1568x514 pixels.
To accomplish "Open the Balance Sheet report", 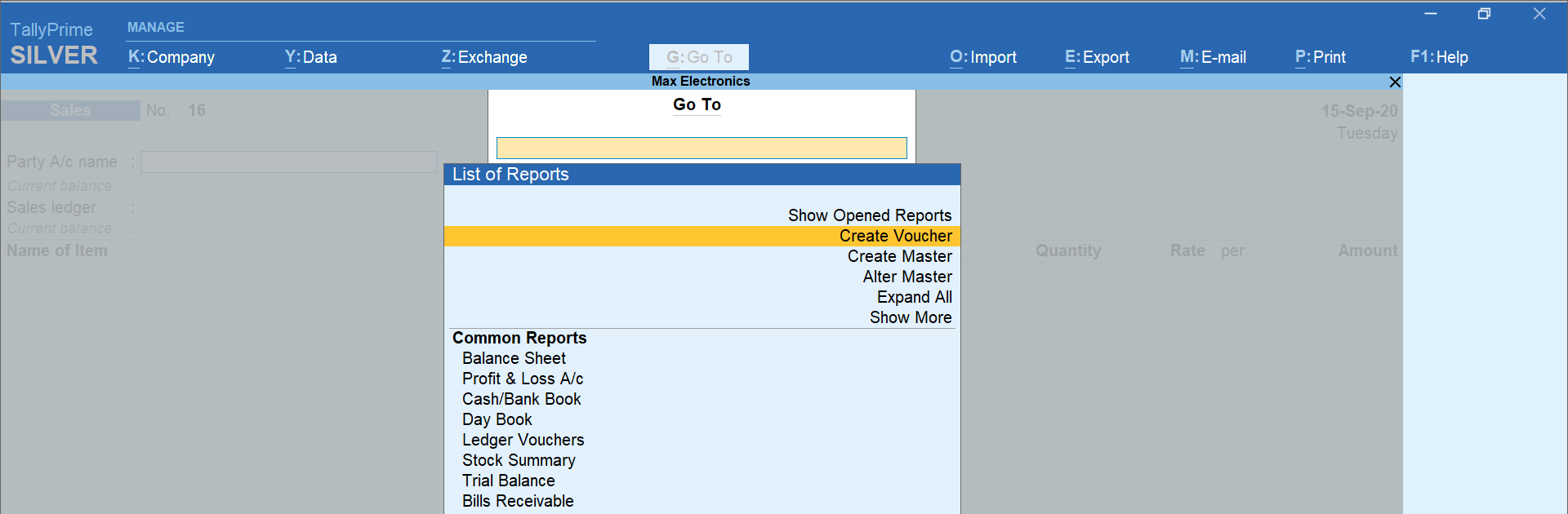I will point(514,358).
